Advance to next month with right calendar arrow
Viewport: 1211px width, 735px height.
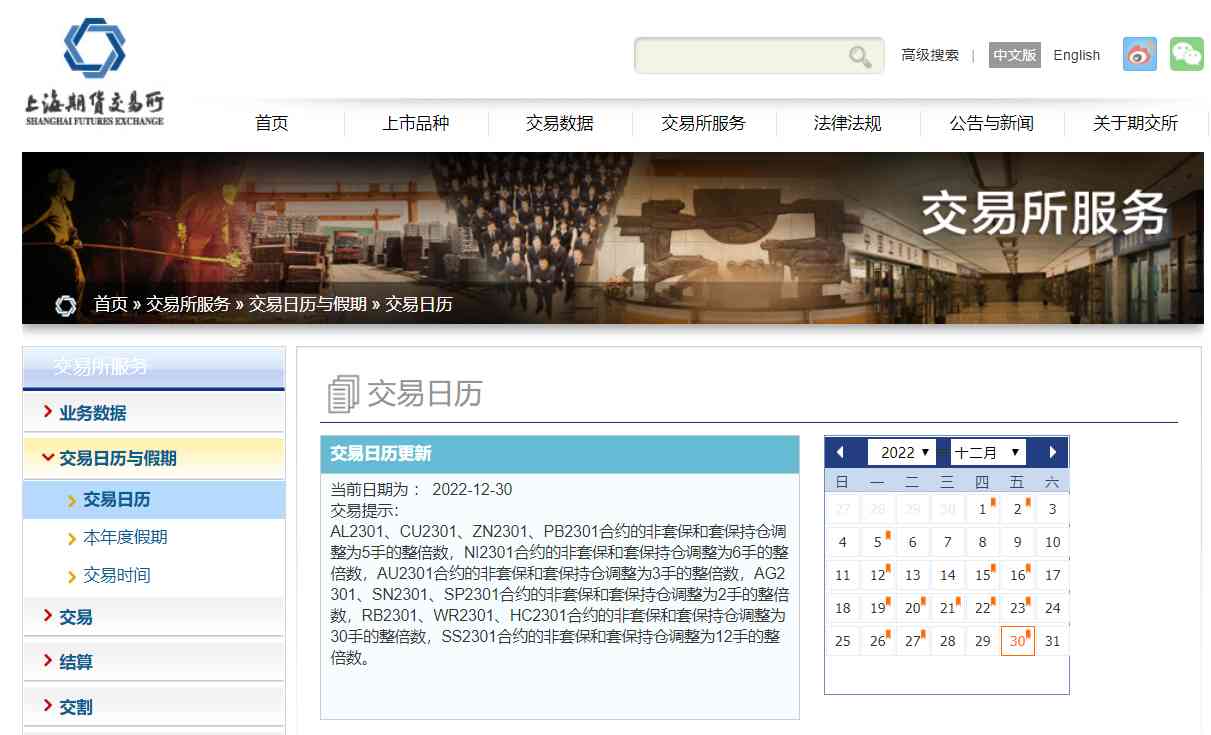coord(1054,451)
